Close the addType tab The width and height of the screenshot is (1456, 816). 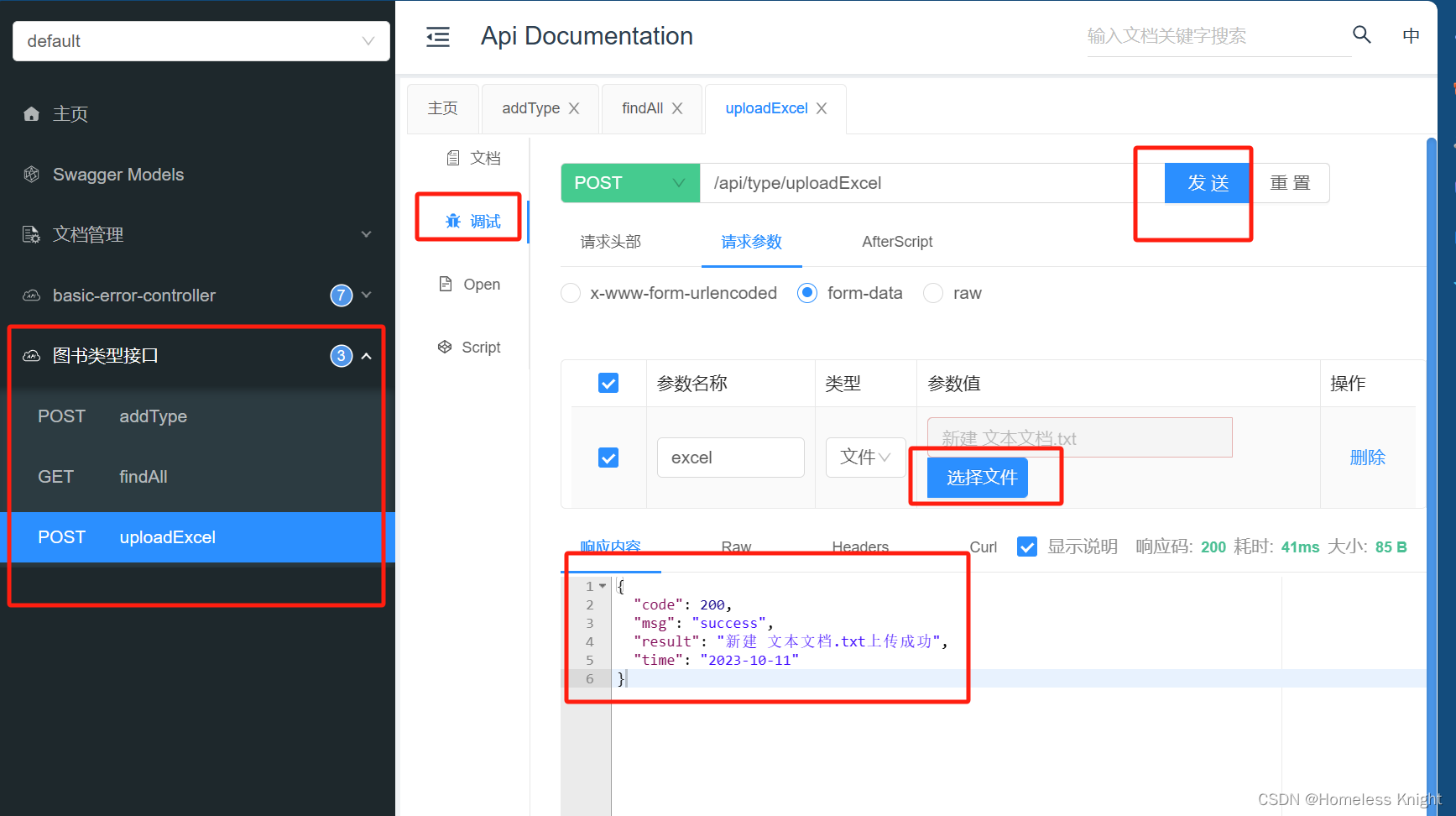(574, 108)
